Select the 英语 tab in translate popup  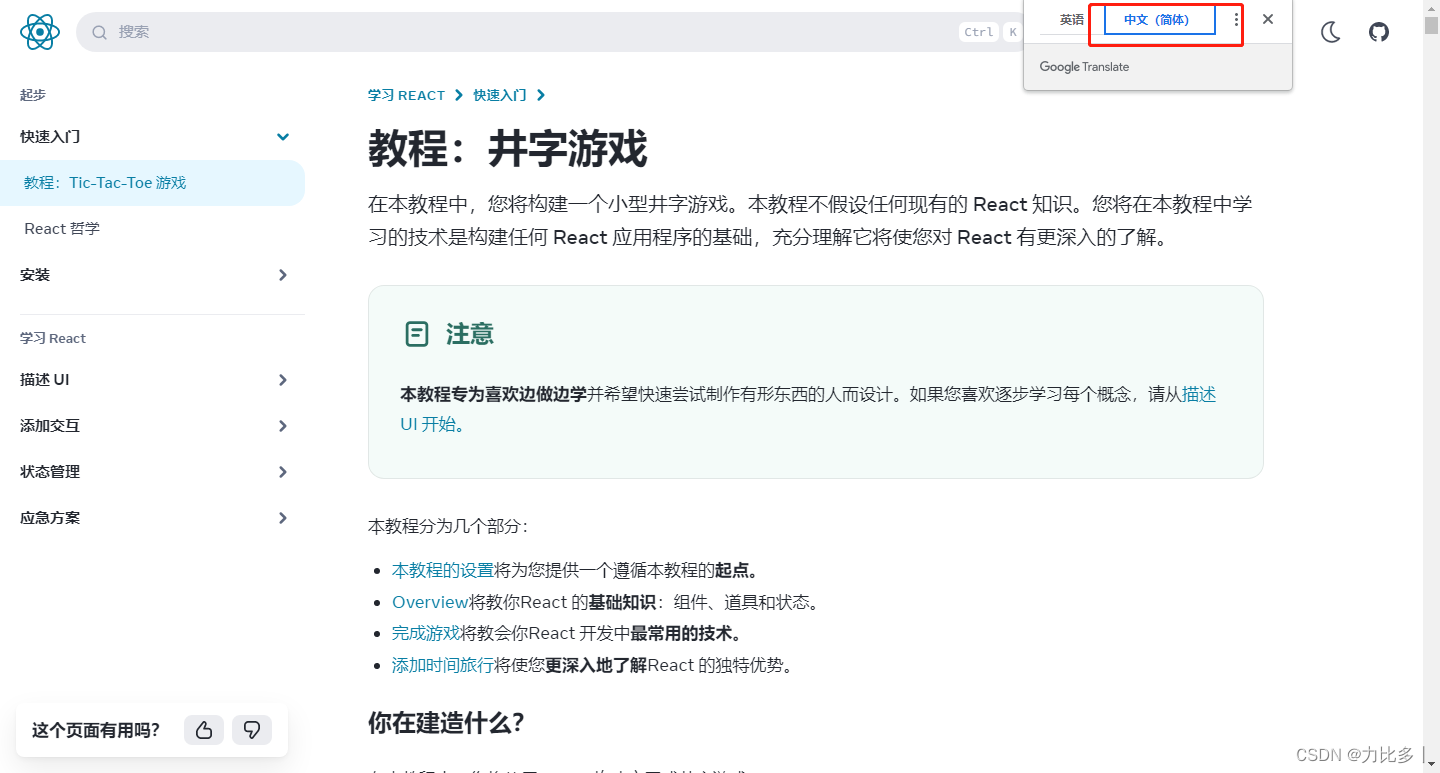pos(1072,19)
